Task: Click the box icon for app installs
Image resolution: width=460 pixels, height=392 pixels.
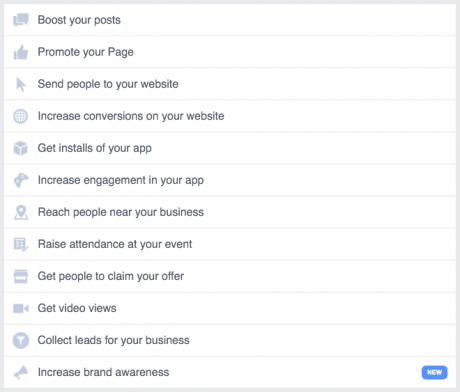Action: tap(20, 148)
